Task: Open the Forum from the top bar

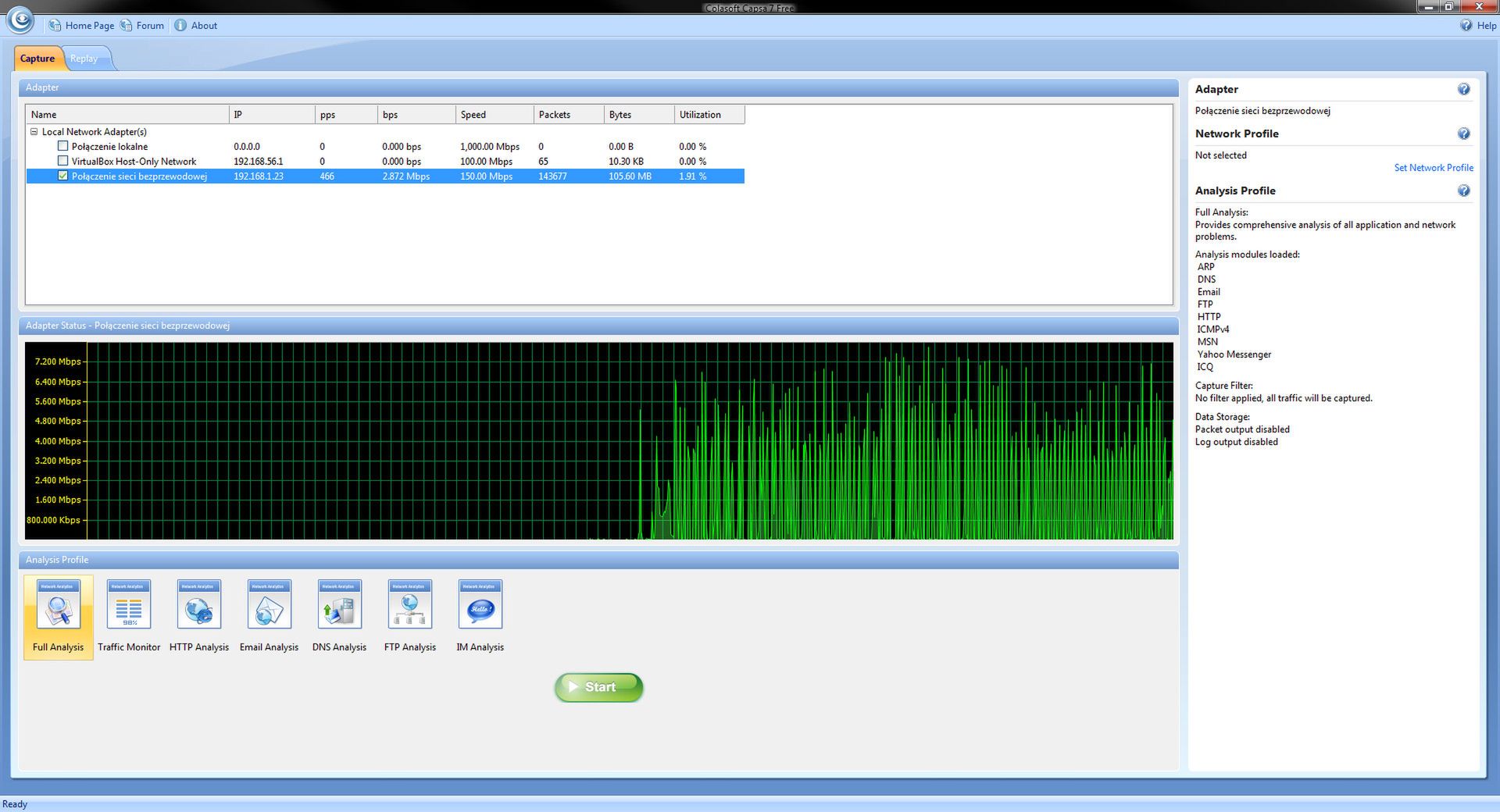Action: (x=148, y=25)
